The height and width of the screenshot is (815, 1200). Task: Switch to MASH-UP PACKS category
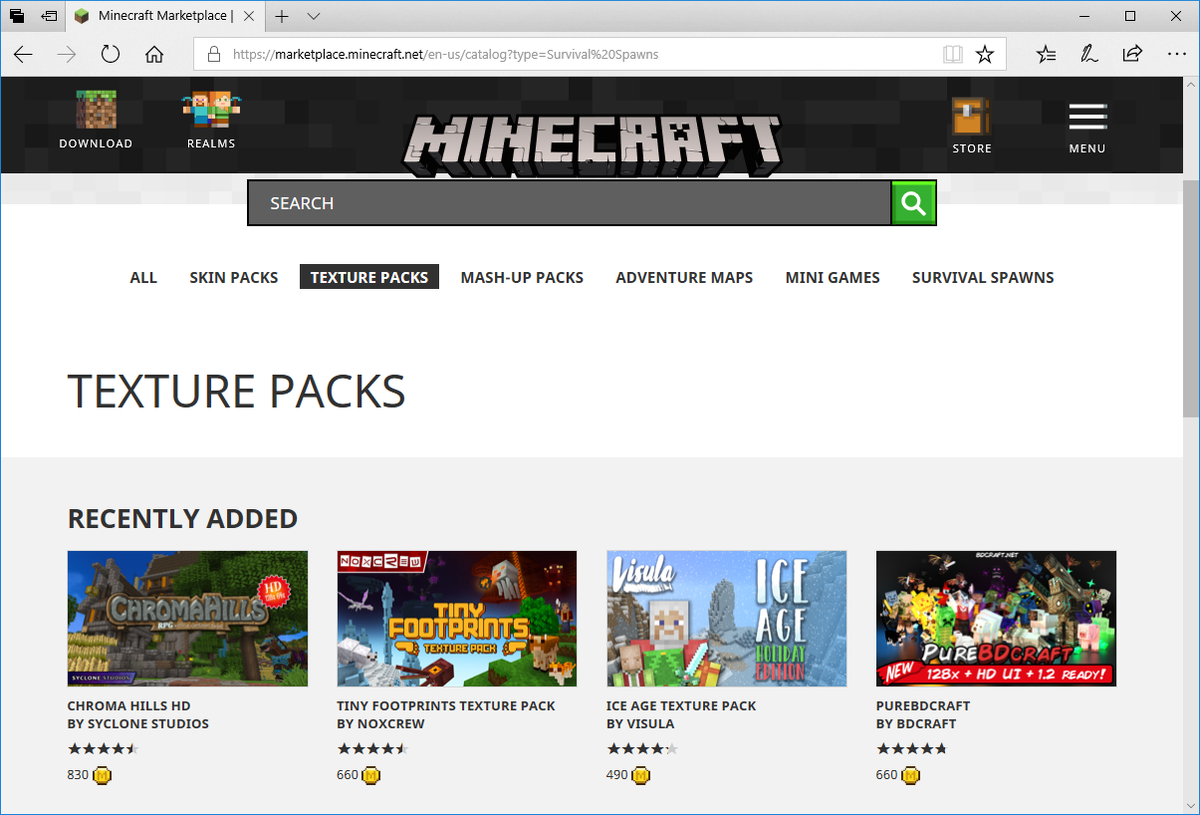click(x=522, y=277)
